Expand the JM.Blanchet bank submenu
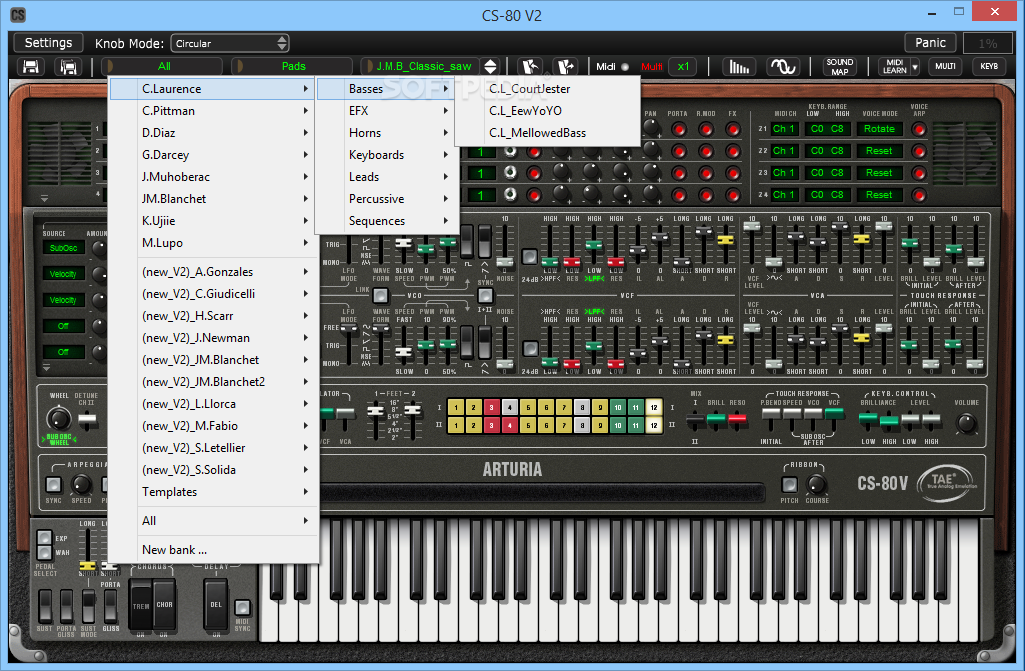This screenshot has width=1025, height=671. coord(214,199)
